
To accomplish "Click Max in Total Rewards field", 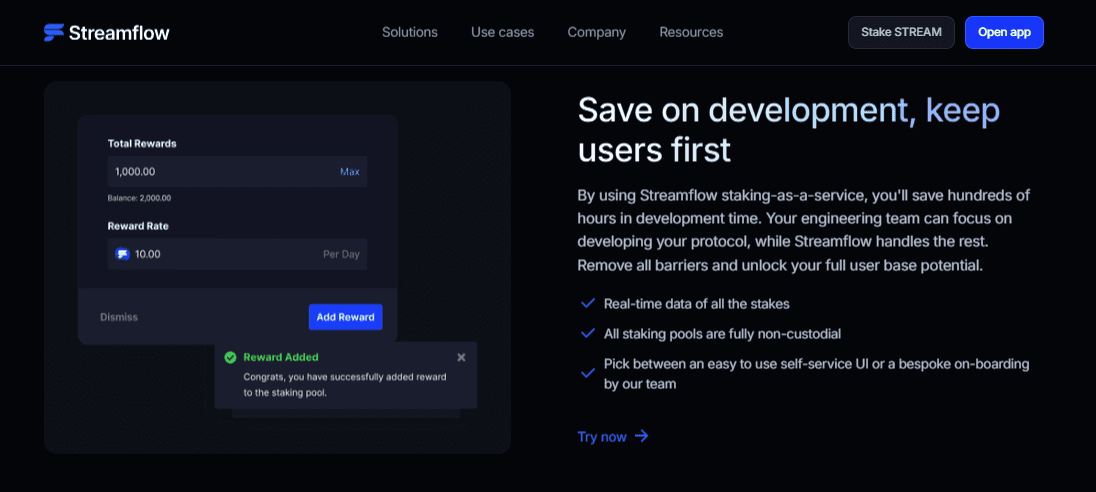I will (349, 172).
